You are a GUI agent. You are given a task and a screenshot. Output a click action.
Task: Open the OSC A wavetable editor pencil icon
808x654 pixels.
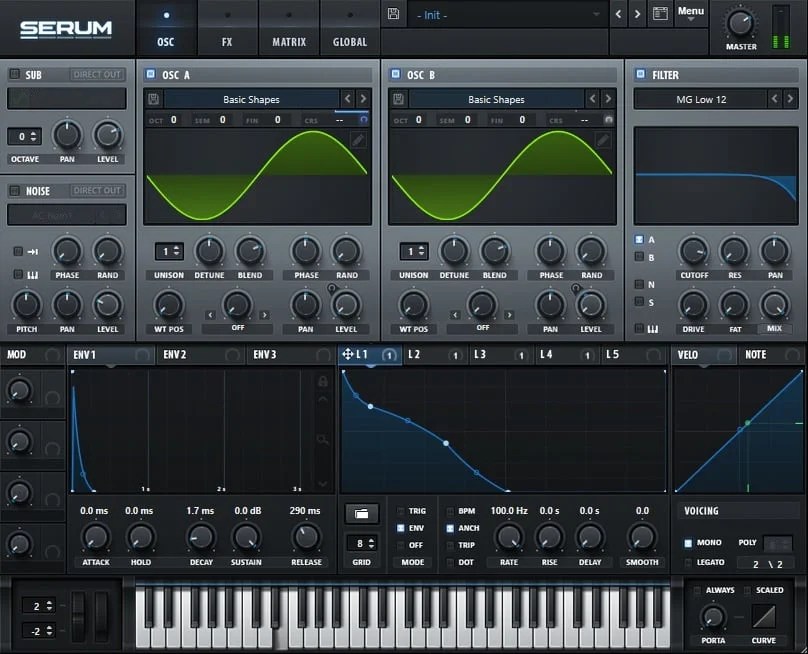coord(360,140)
